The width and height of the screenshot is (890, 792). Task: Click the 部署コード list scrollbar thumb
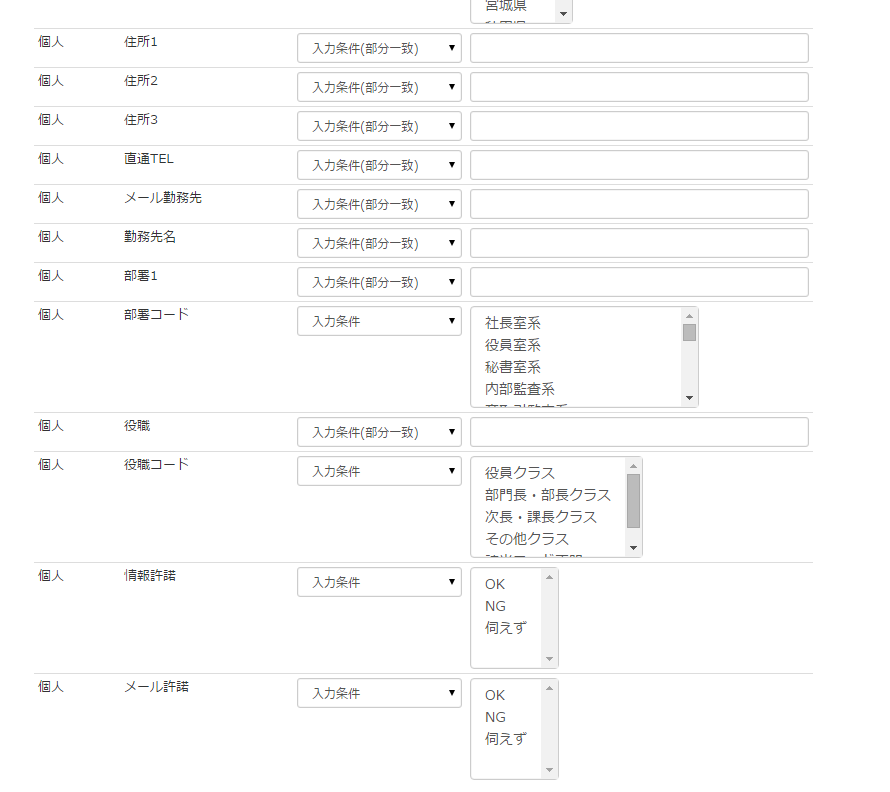[689, 333]
